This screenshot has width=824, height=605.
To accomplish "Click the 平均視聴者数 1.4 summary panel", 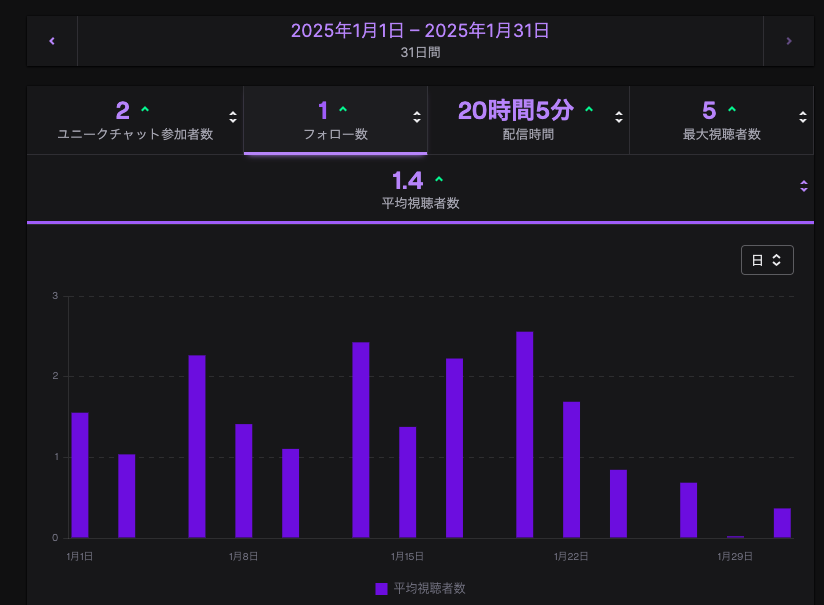I will click(420, 188).
